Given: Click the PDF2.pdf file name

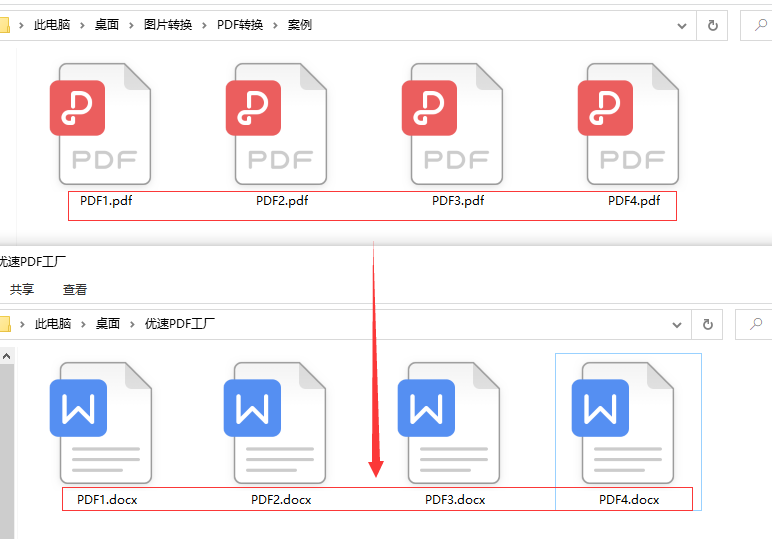Looking at the screenshot, I should coord(282,201).
